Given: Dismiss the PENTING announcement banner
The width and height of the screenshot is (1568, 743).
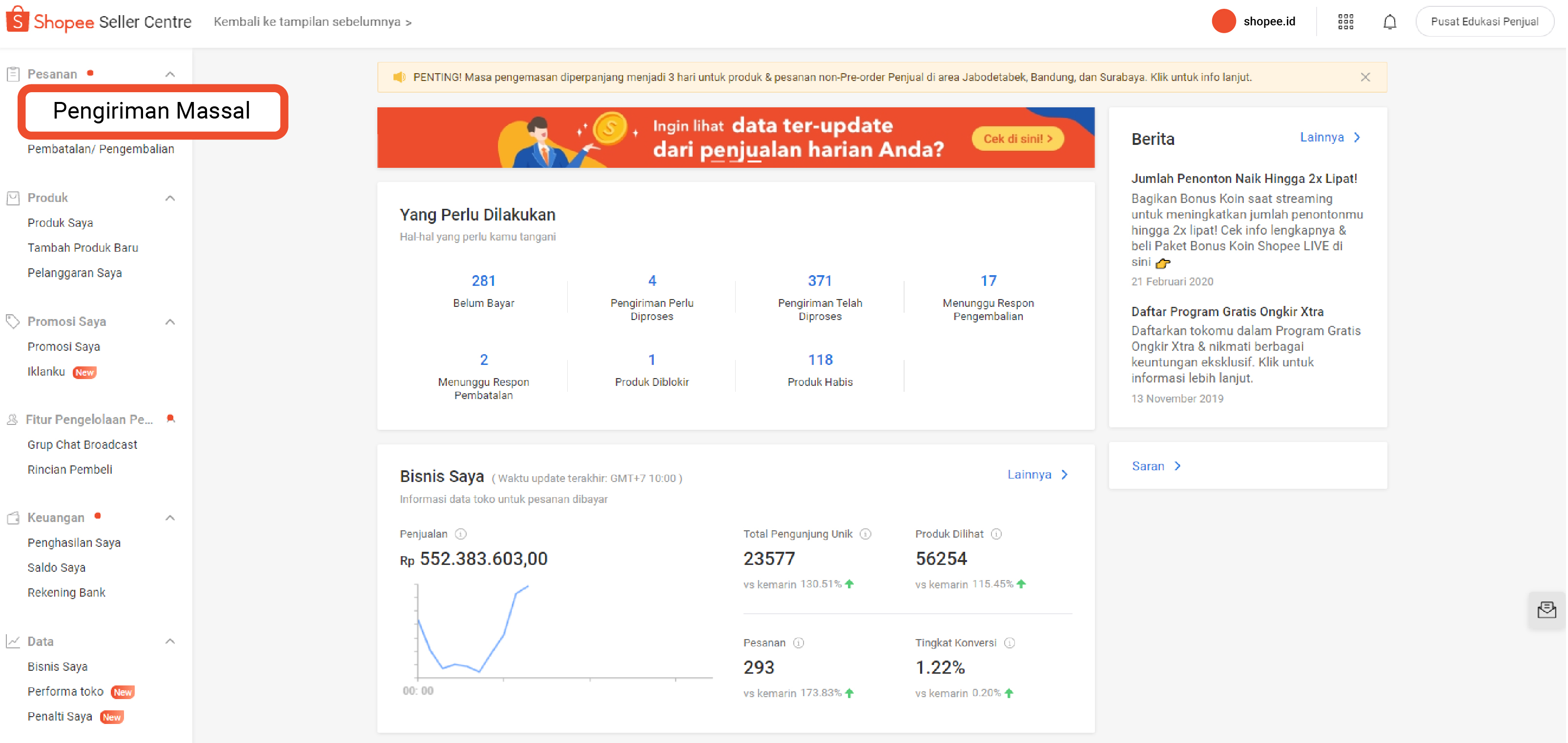Looking at the screenshot, I should click(x=1365, y=77).
